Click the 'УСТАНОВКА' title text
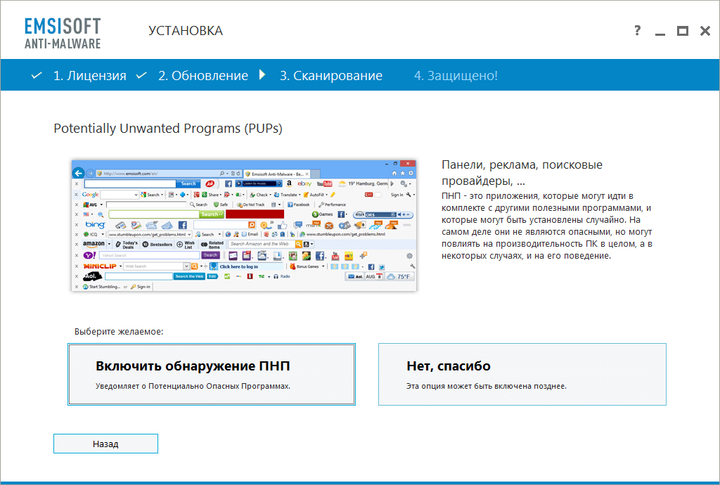Viewport: 720px width, 485px height. tap(186, 30)
